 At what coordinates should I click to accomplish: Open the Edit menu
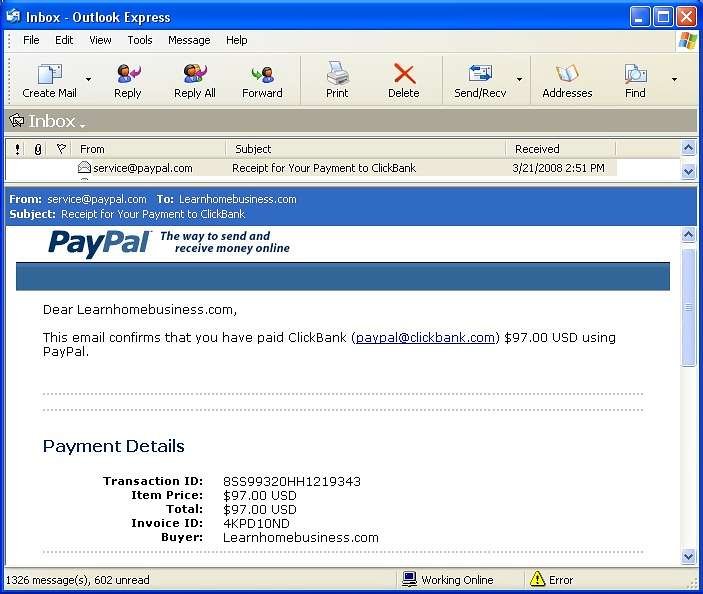pos(64,40)
